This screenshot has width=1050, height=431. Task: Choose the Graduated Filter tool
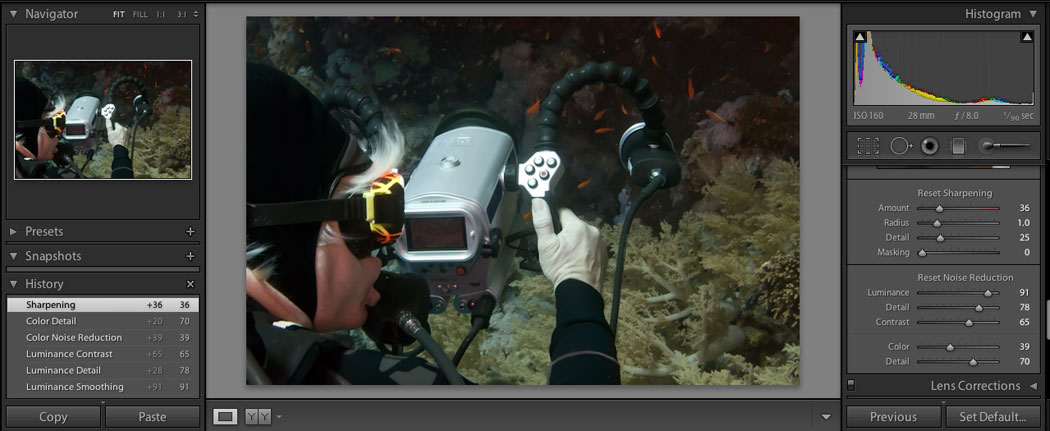[x=957, y=146]
